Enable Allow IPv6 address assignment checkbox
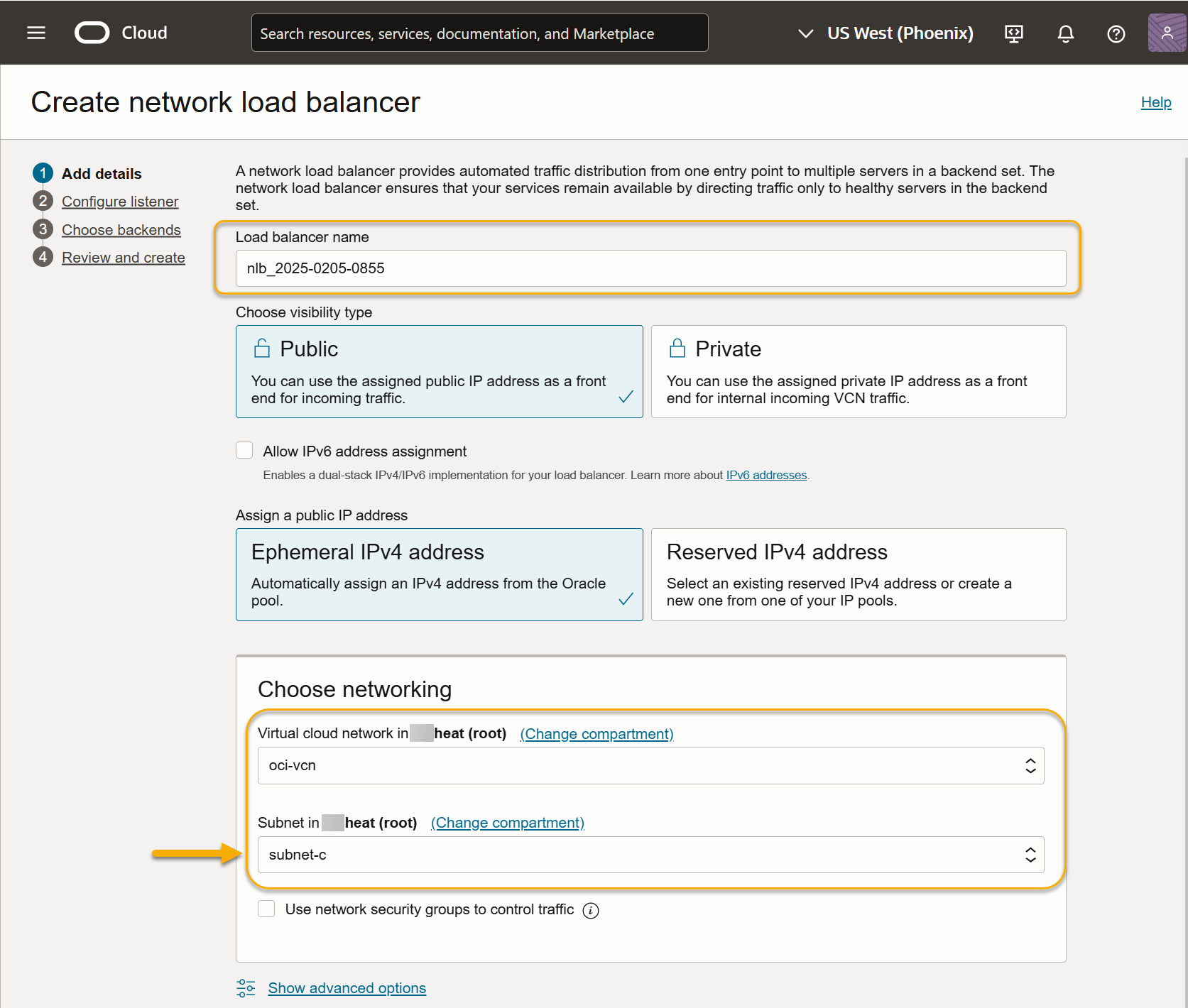 pos(244,451)
